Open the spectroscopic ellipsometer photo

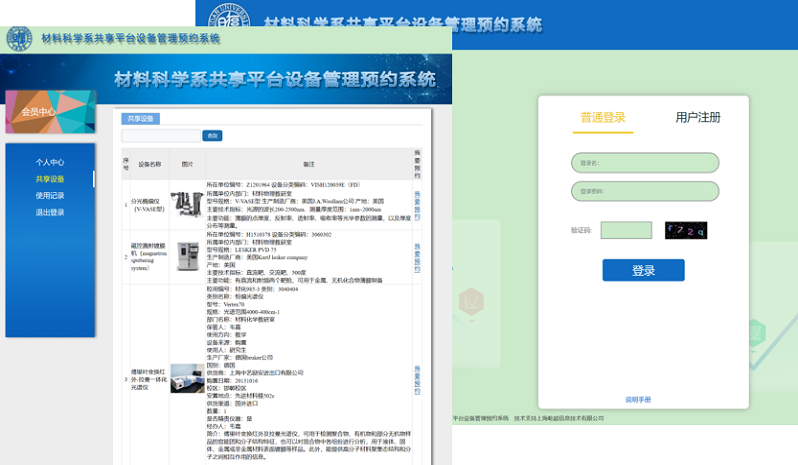(x=186, y=205)
